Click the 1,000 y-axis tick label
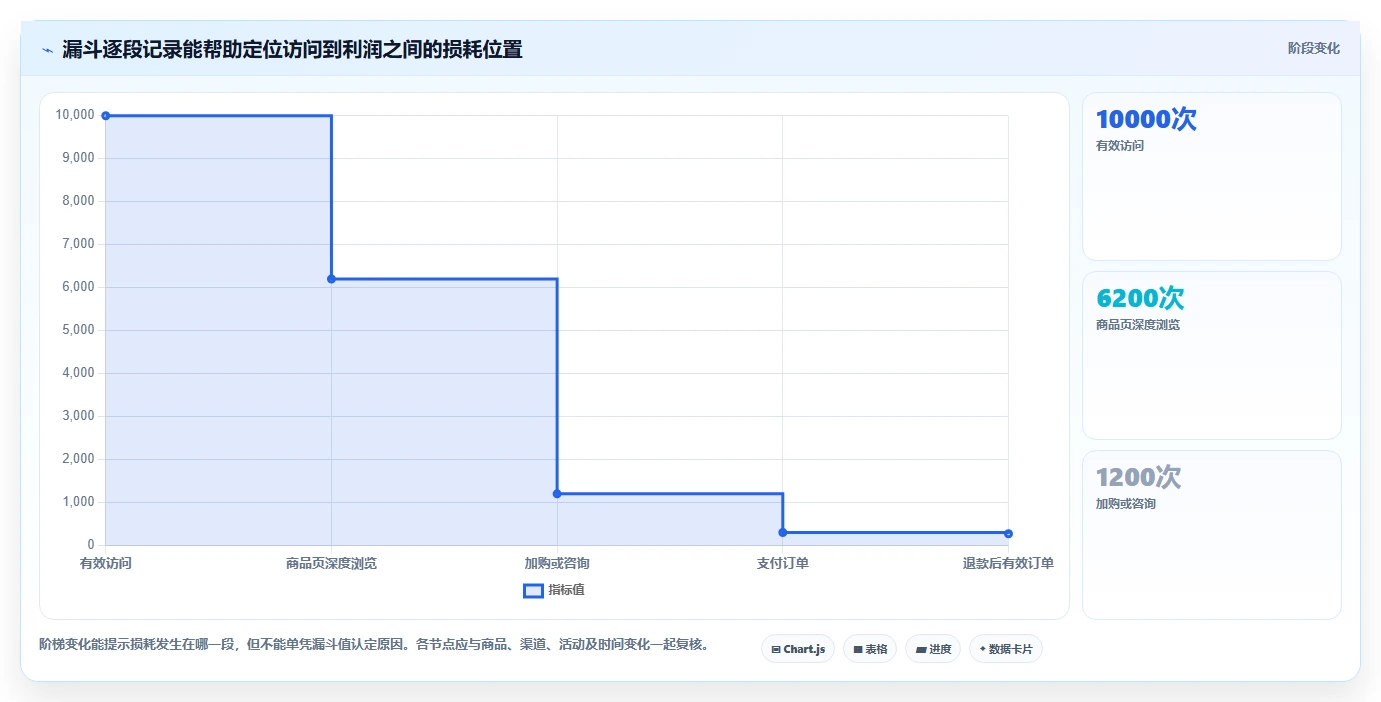The width and height of the screenshot is (1381, 702). pyautogui.click(x=78, y=502)
